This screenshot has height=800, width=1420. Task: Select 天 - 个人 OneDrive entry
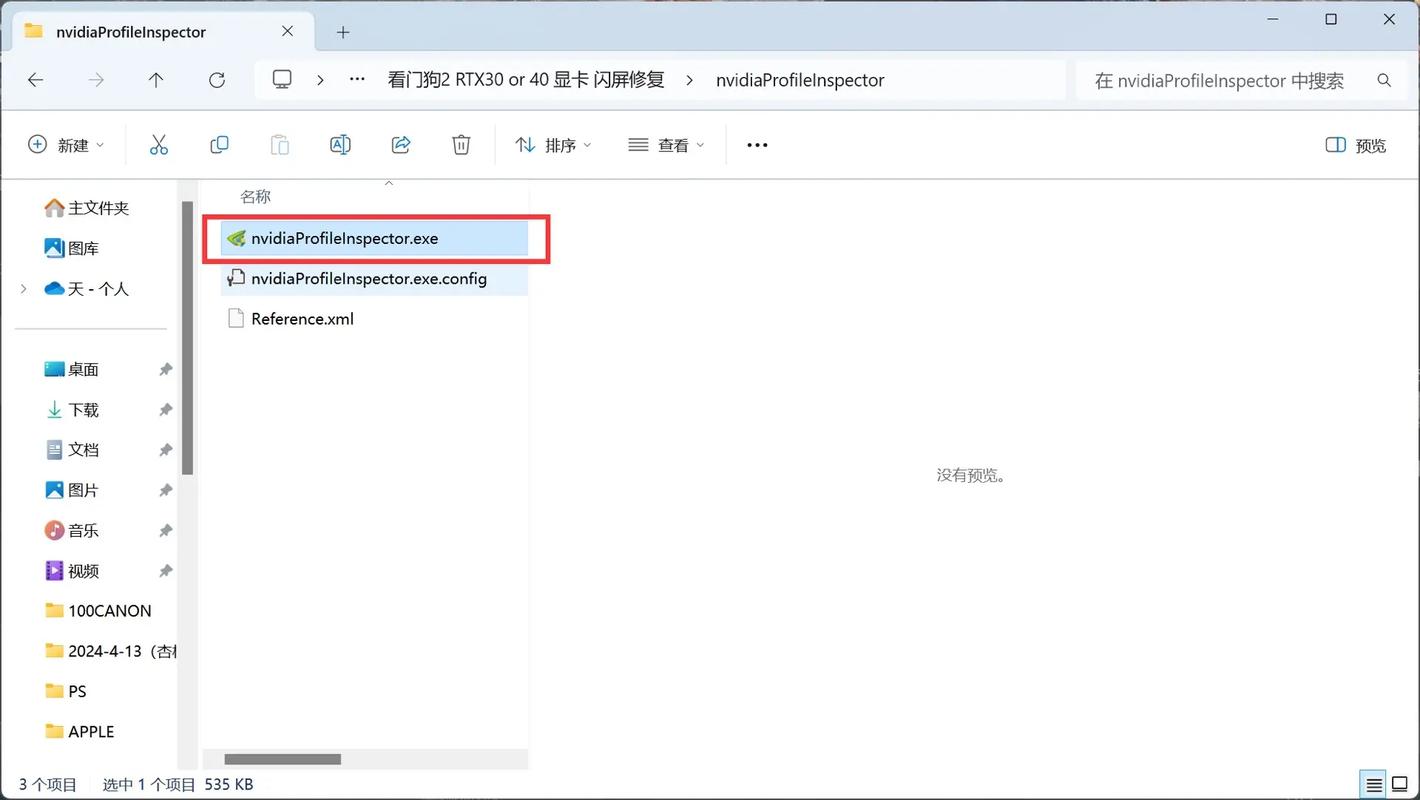click(x=87, y=289)
